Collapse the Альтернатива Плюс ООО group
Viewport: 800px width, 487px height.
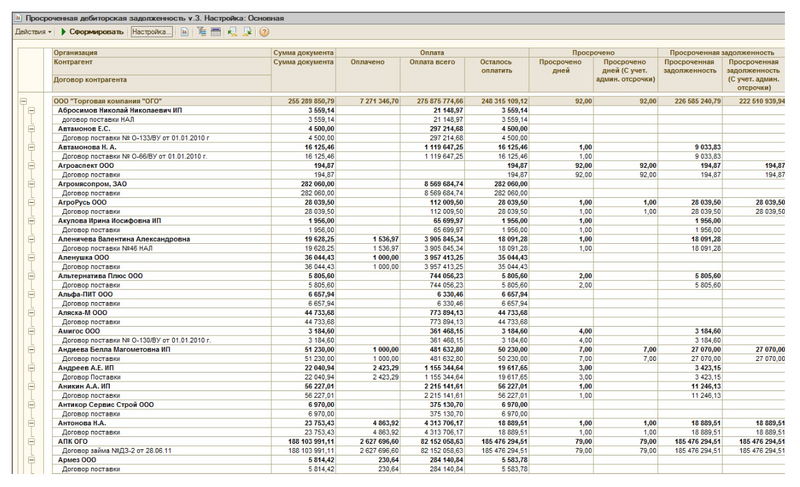(x=32, y=276)
